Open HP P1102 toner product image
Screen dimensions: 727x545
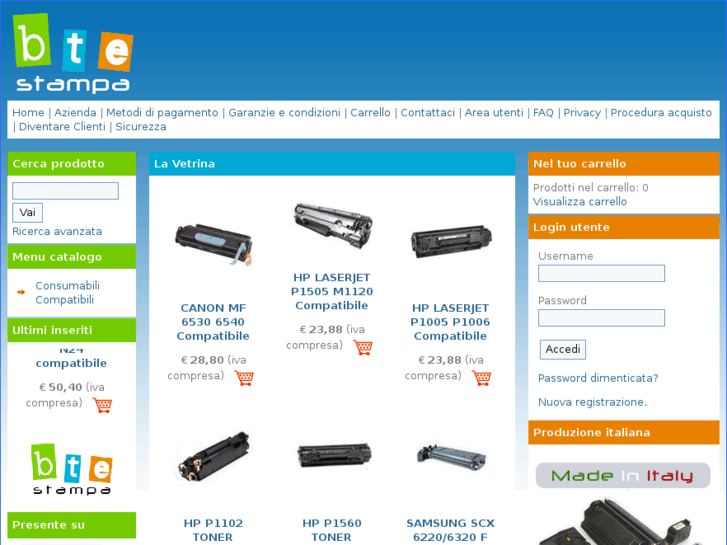pos(213,457)
